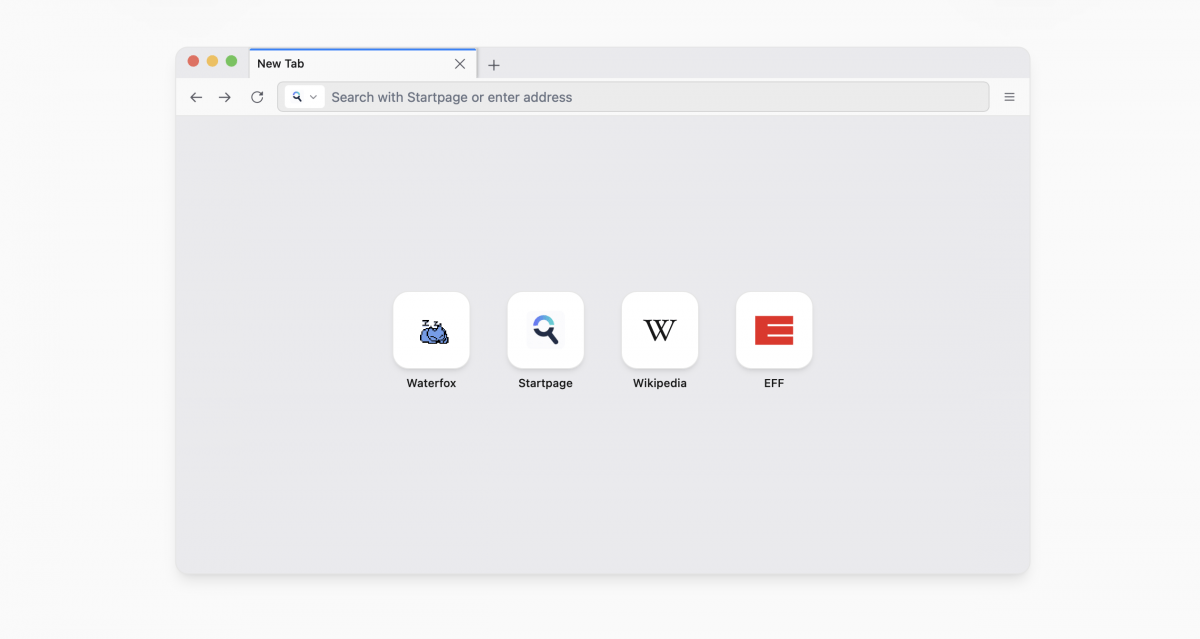Click the Startpage text label
The height and width of the screenshot is (639, 1200).
pyautogui.click(x=545, y=383)
